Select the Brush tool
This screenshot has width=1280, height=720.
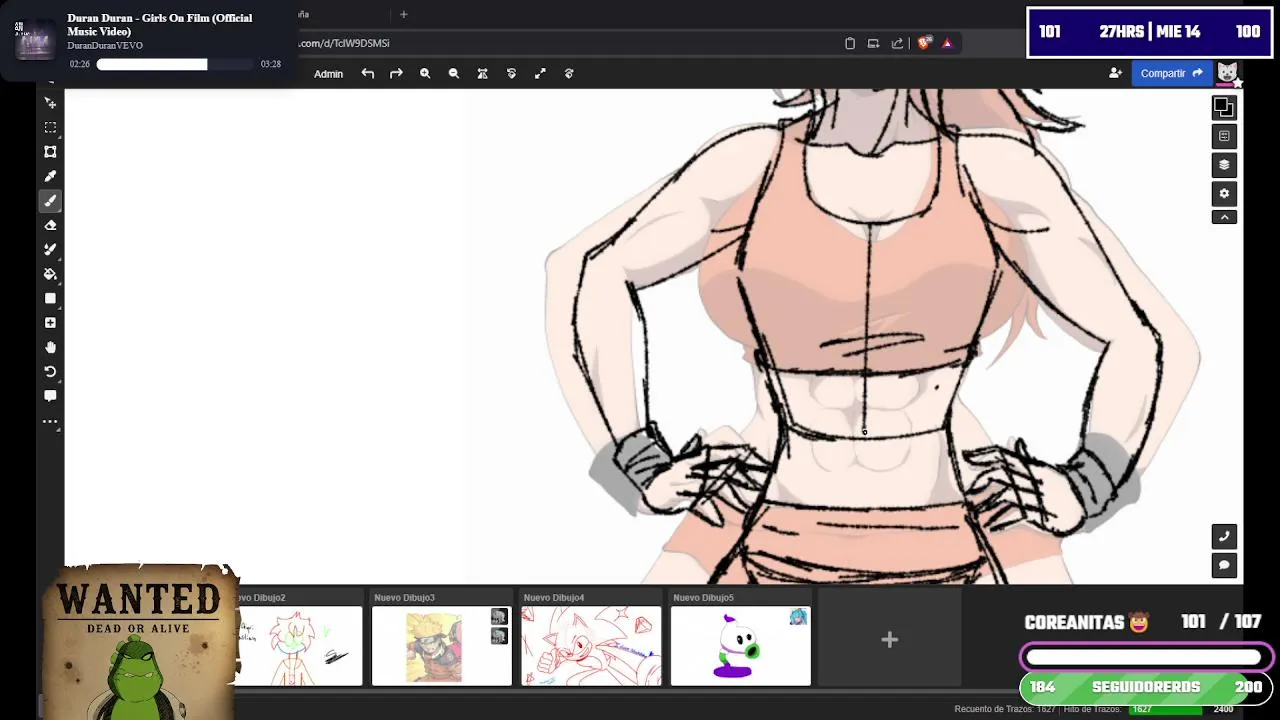click(x=50, y=201)
